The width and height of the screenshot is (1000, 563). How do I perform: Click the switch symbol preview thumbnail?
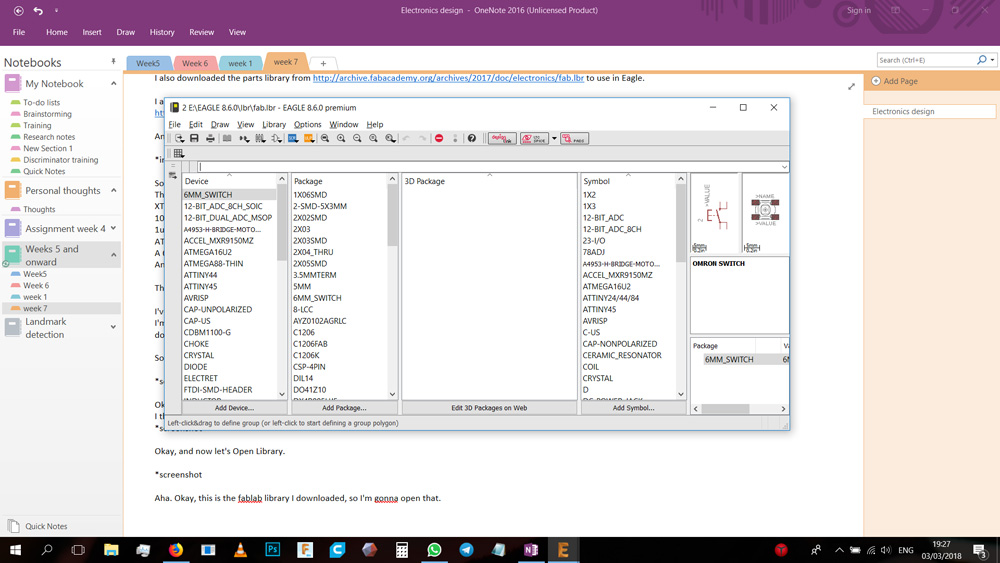[x=715, y=213]
